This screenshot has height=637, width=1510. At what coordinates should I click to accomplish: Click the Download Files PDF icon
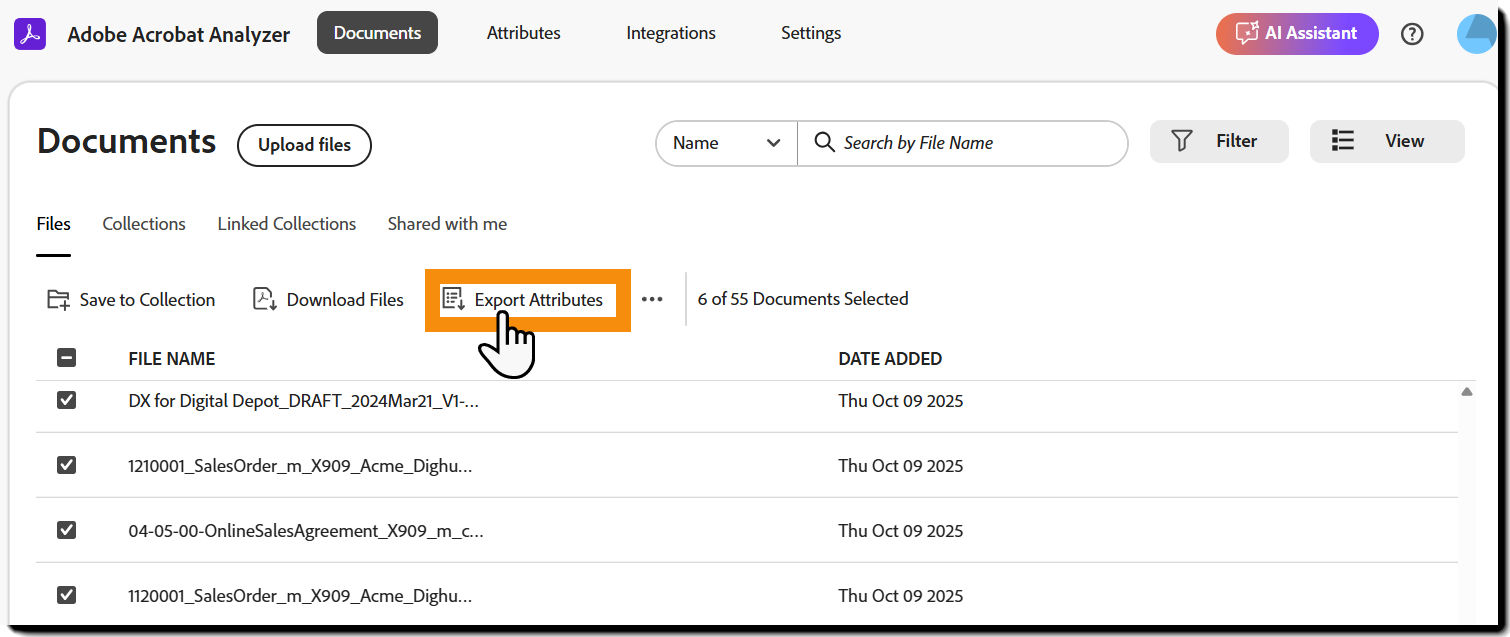pyautogui.click(x=265, y=300)
